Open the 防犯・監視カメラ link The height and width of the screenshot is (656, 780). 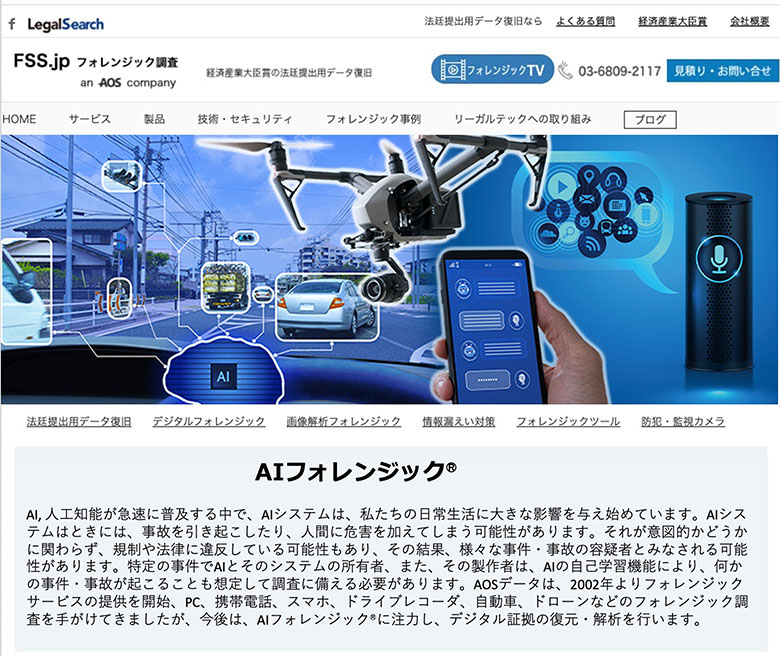pos(697,422)
